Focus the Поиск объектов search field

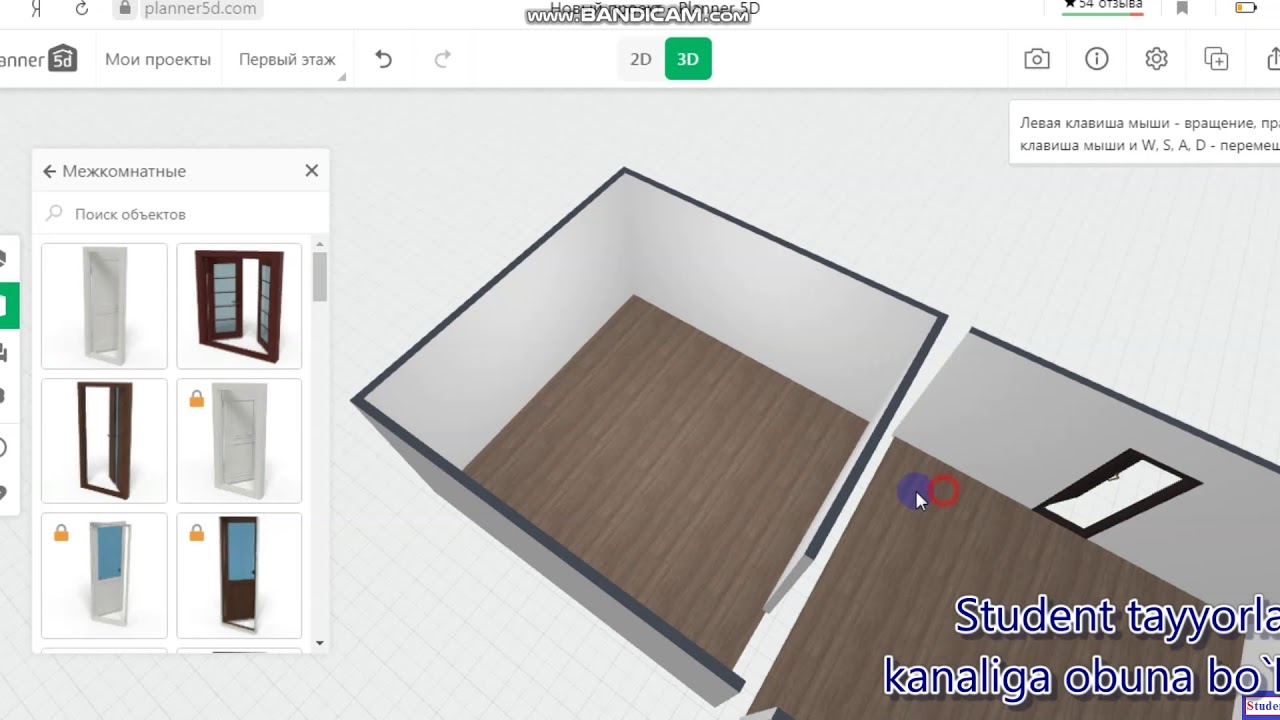pos(180,214)
